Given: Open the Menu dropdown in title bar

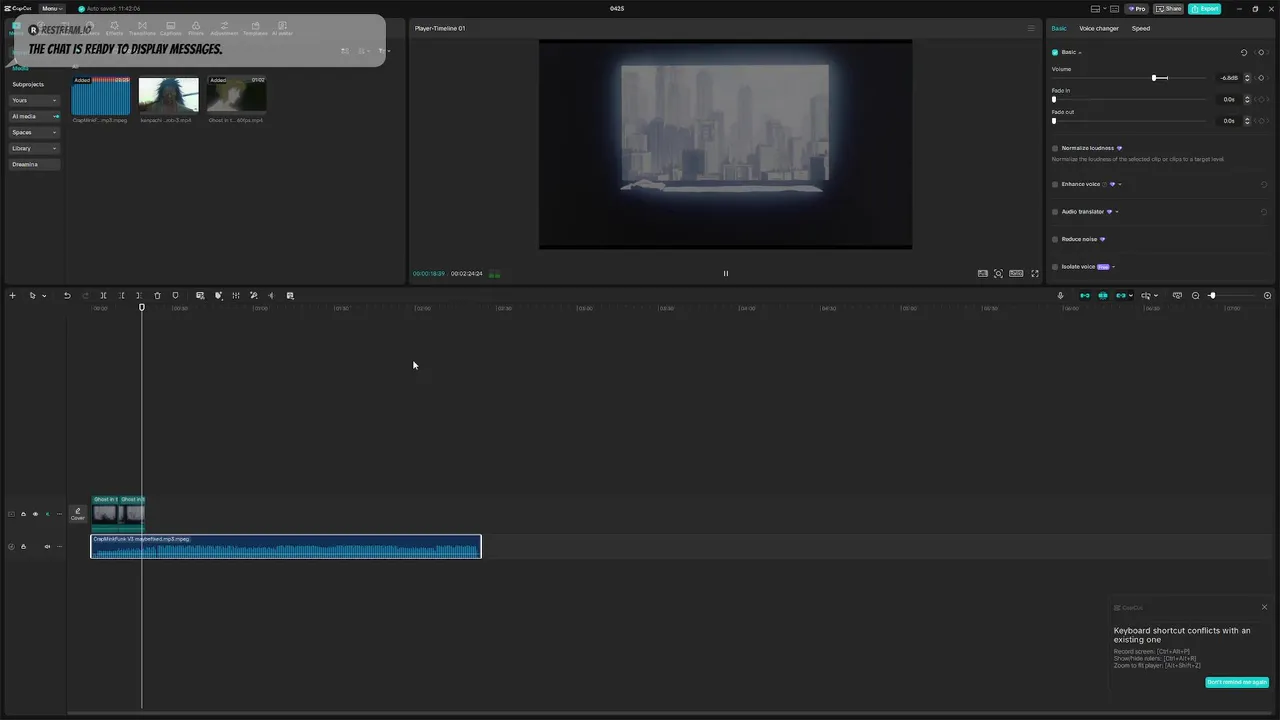Looking at the screenshot, I should coord(52,8).
